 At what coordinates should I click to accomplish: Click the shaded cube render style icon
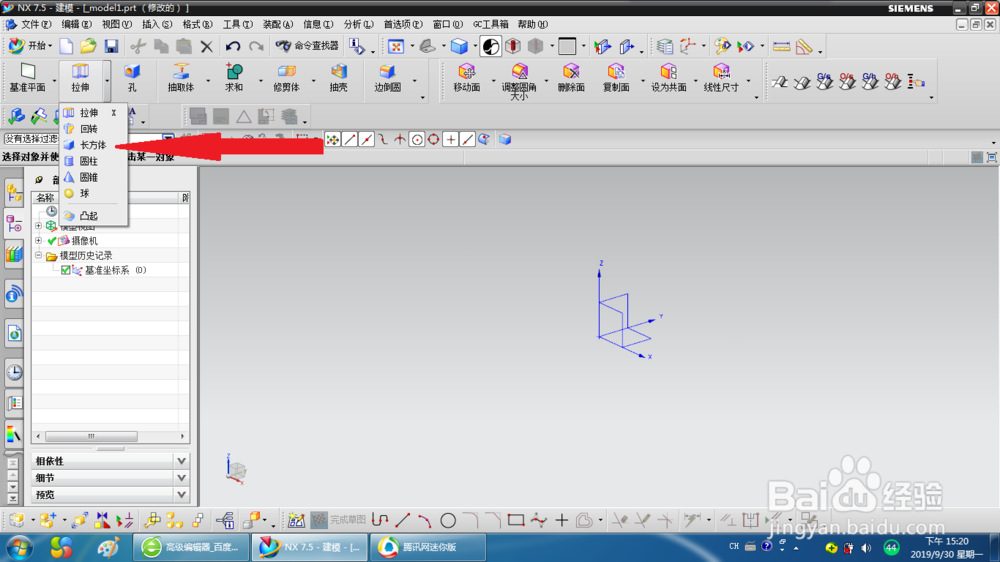[x=459, y=46]
